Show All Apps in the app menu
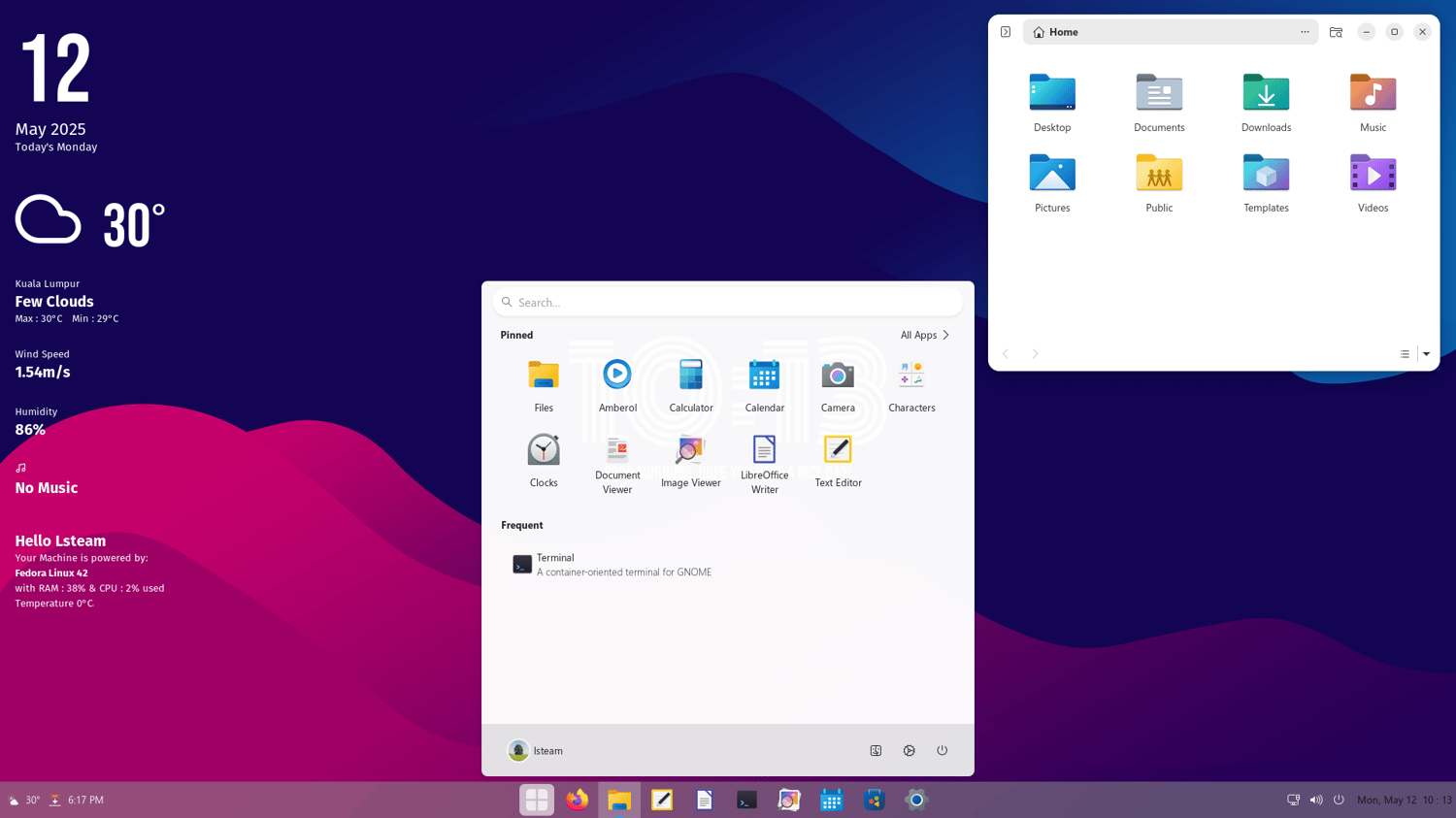This screenshot has height=818, width=1456. click(925, 335)
